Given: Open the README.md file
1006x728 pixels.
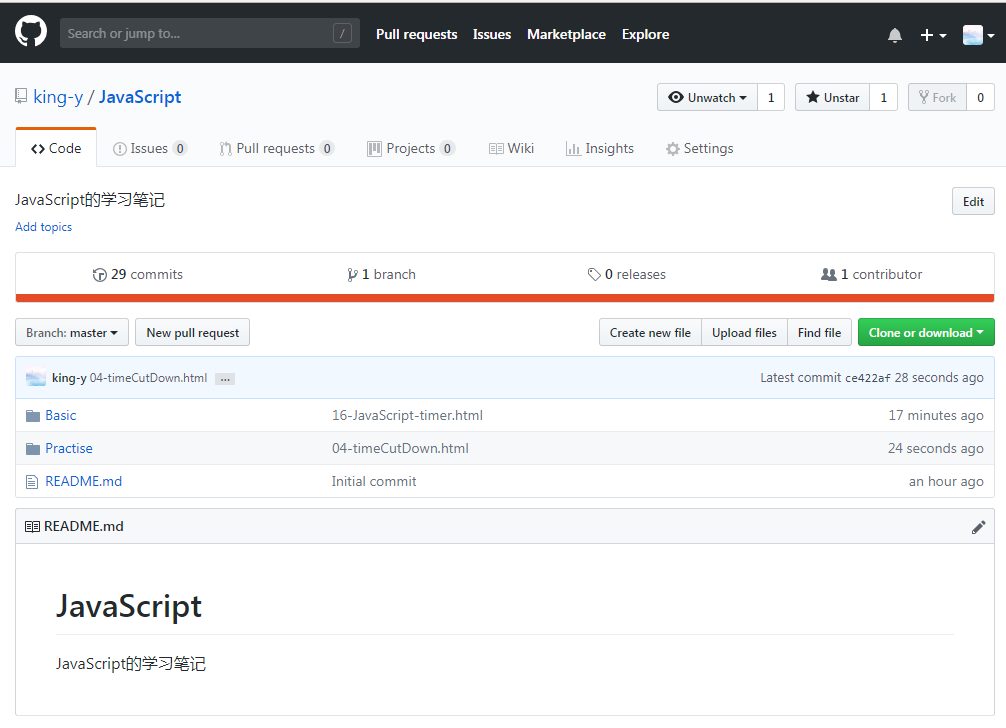Looking at the screenshot, I should [x=83, y=481].
